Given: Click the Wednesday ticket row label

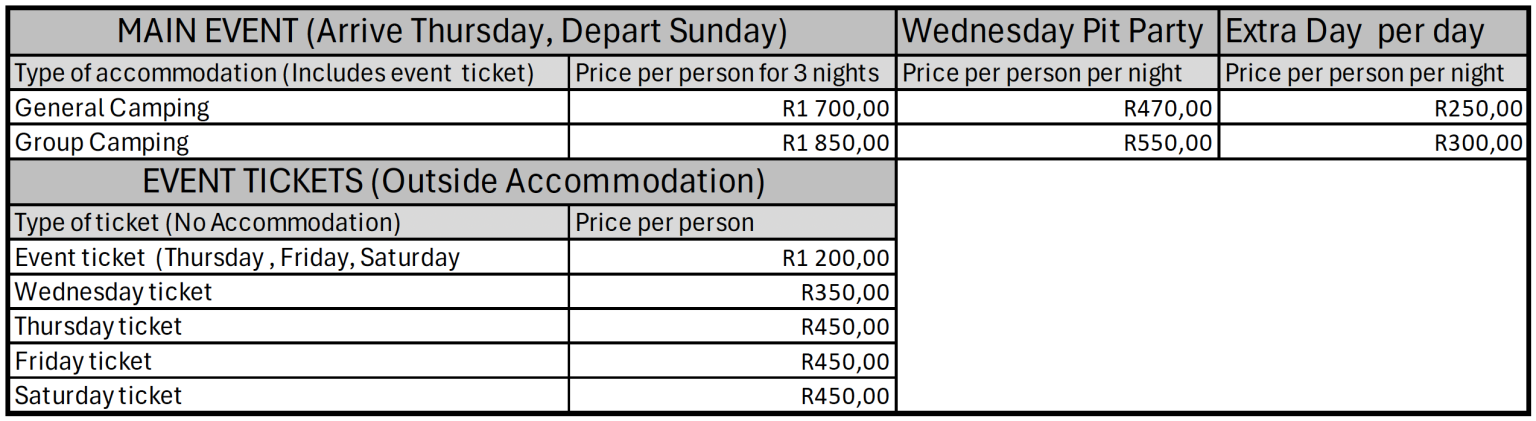Looking at the screenshot, I should pos(113,292).
